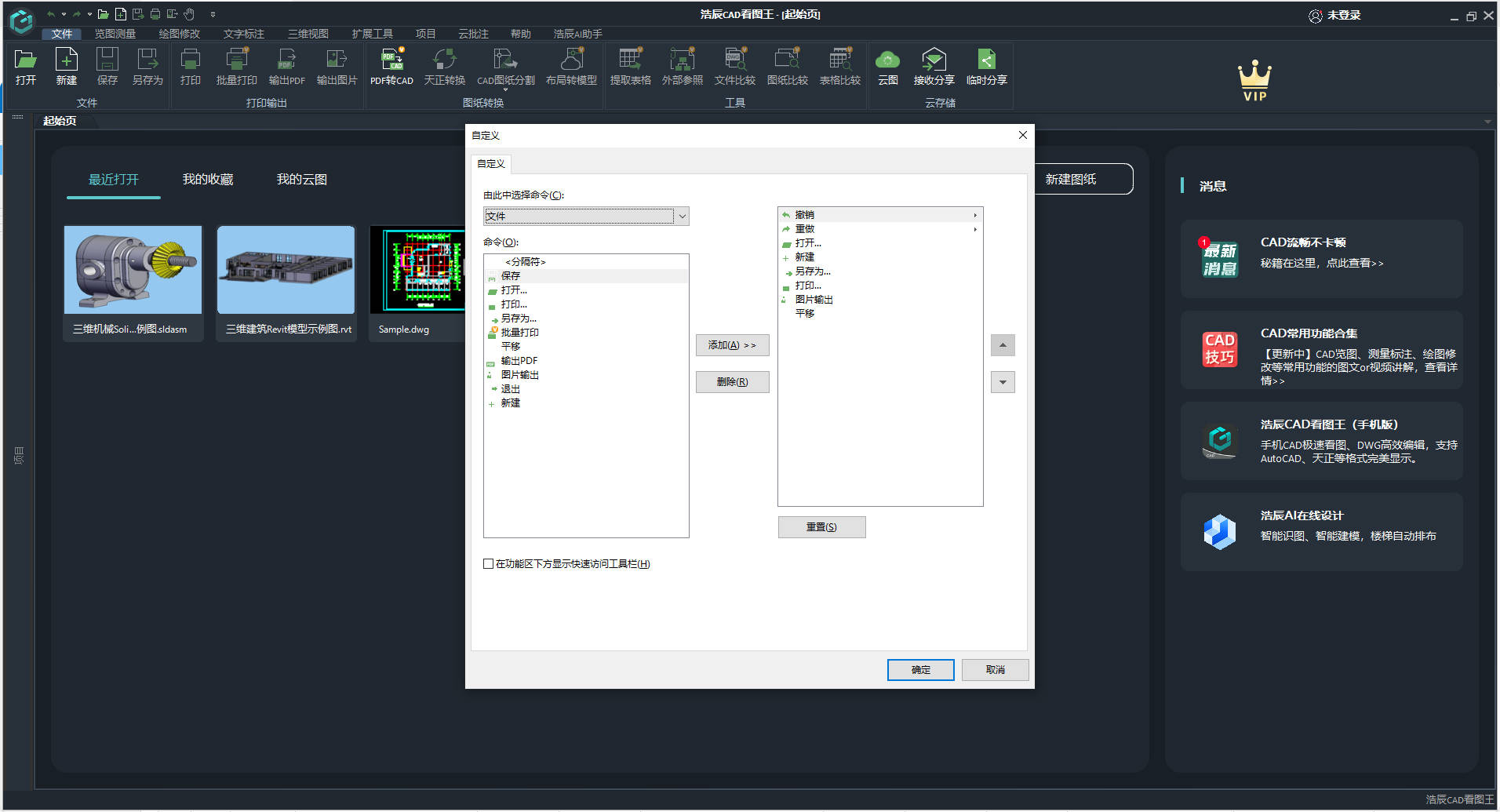Click the 打印 (Print) ribbon icon
The width and height of the screenshot is (1500, 812).
(191, 67)
